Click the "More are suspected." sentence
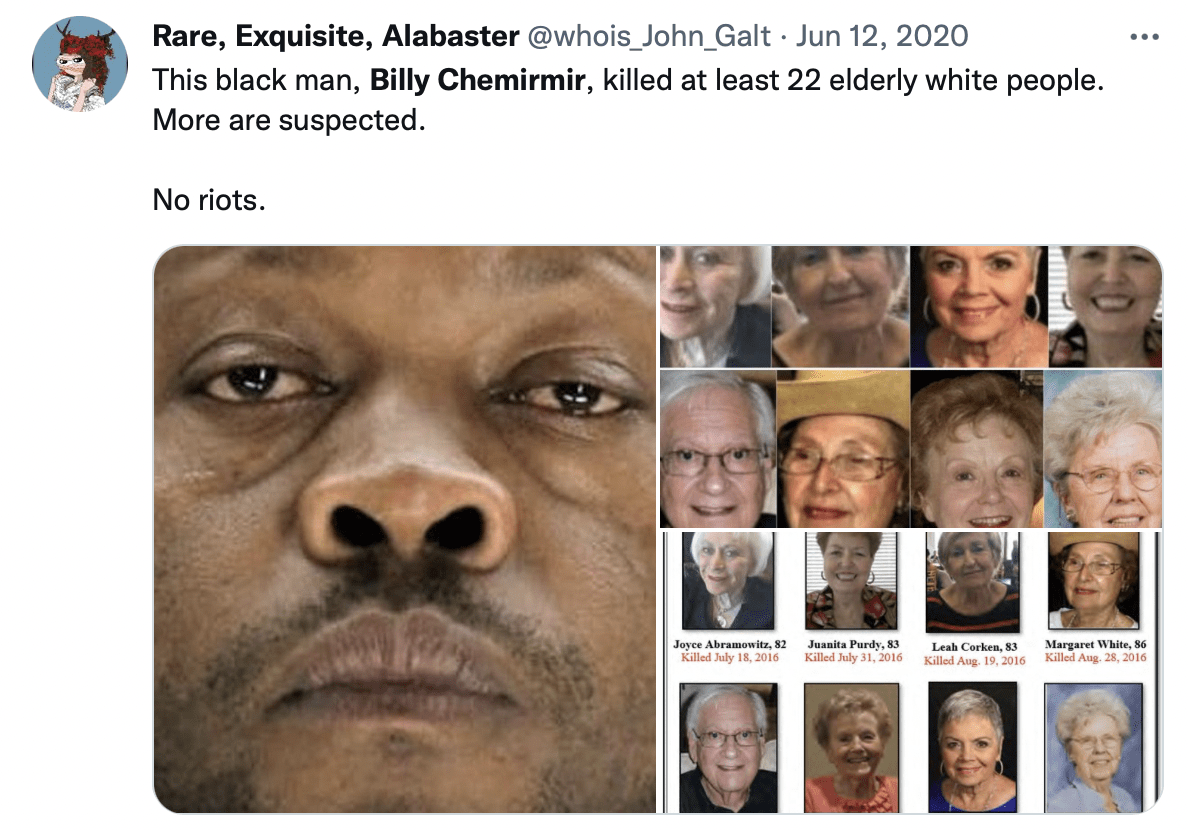Image resolution: width=1188 pixels, height=830 pixels. (289, 120)
